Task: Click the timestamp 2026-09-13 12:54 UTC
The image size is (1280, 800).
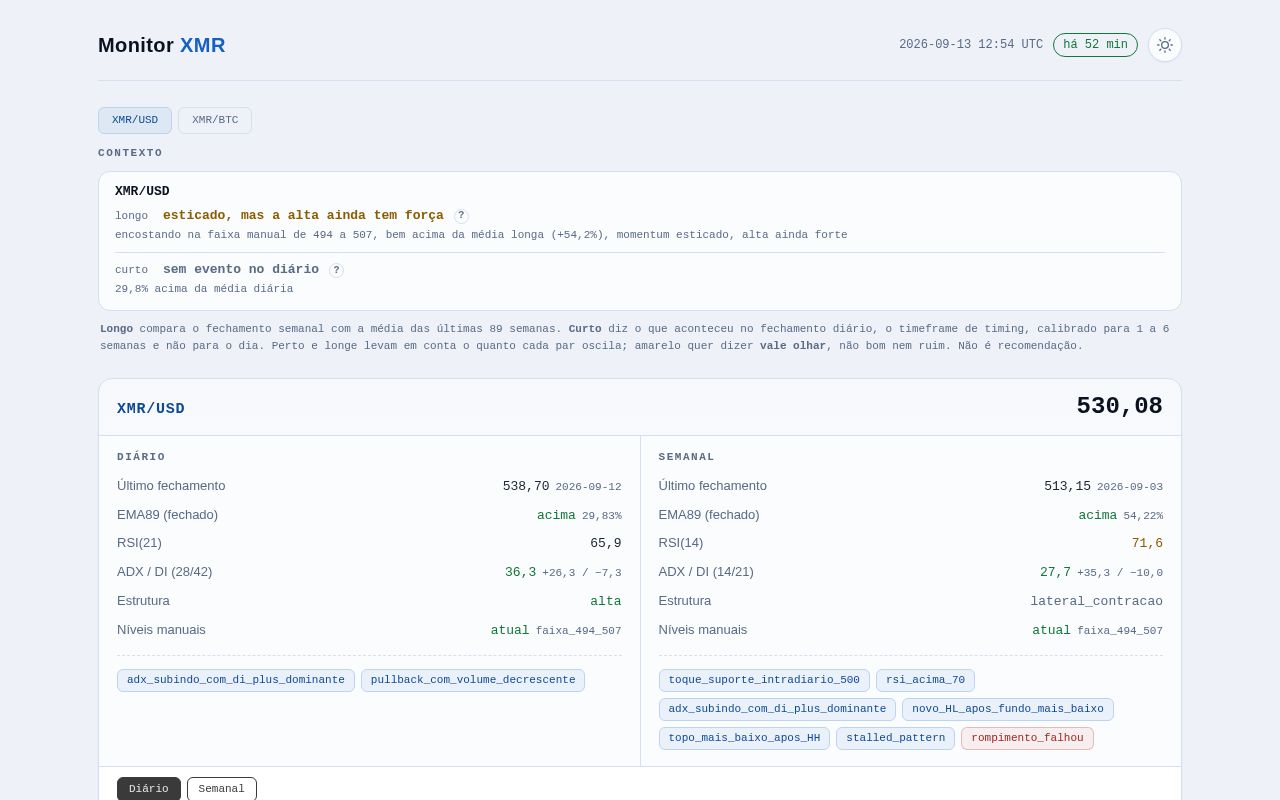Action: pyautogui.click(x=971, y=45)
